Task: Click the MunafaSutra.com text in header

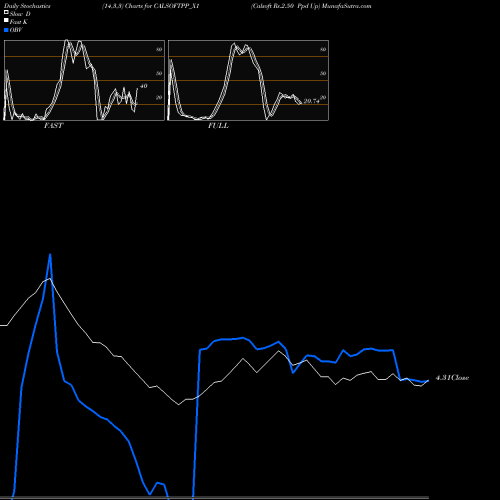Action: 346,6
